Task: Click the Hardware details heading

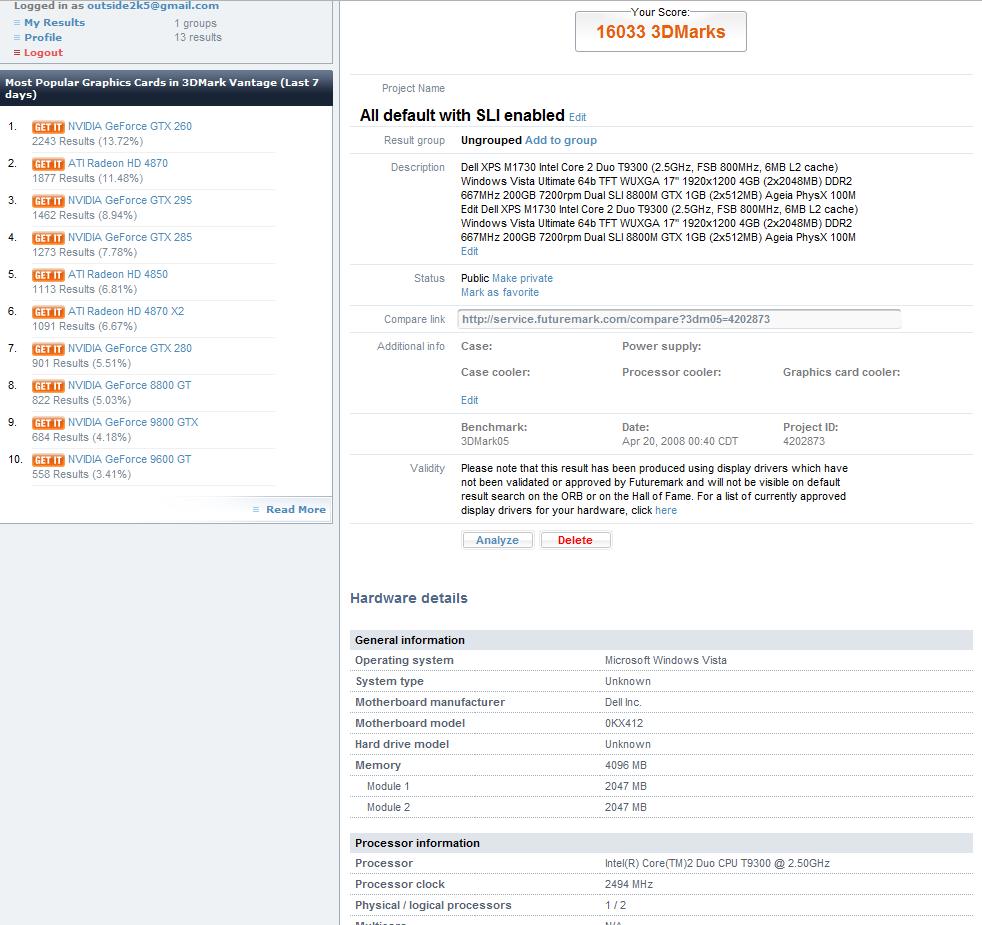Action: tap(408, 598)
